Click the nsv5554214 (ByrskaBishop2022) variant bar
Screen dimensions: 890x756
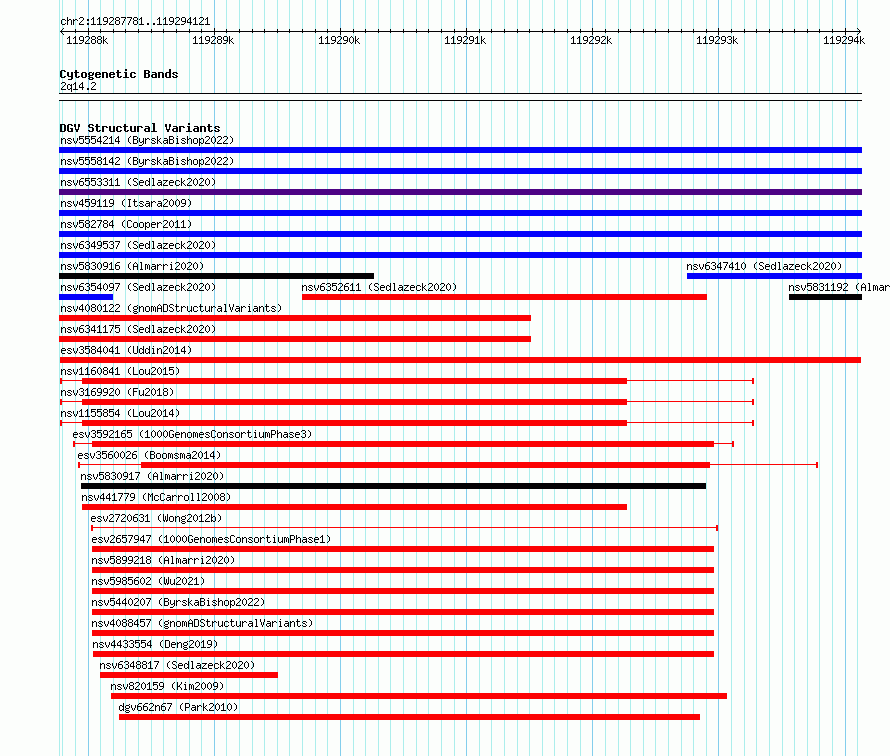(460, 150)
